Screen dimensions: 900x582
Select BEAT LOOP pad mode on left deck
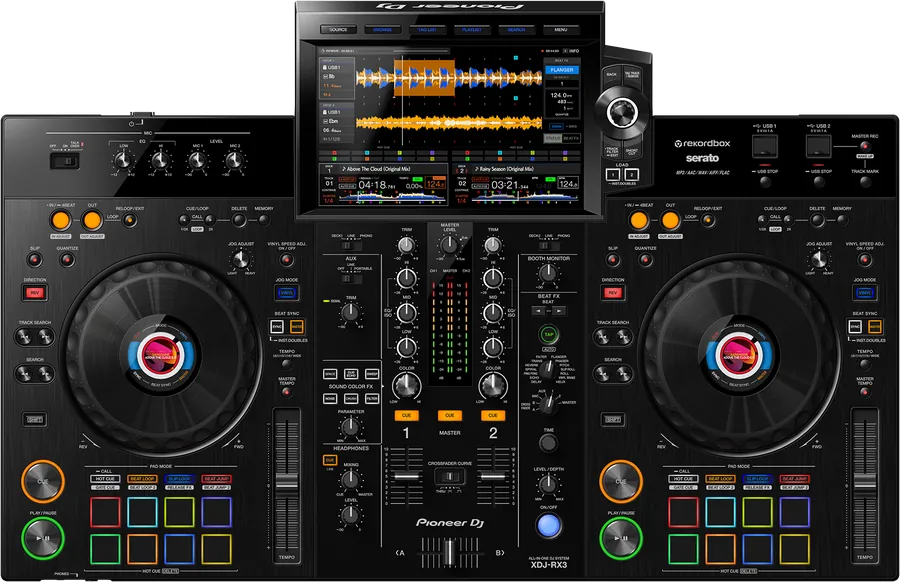[x=142, y=479]
